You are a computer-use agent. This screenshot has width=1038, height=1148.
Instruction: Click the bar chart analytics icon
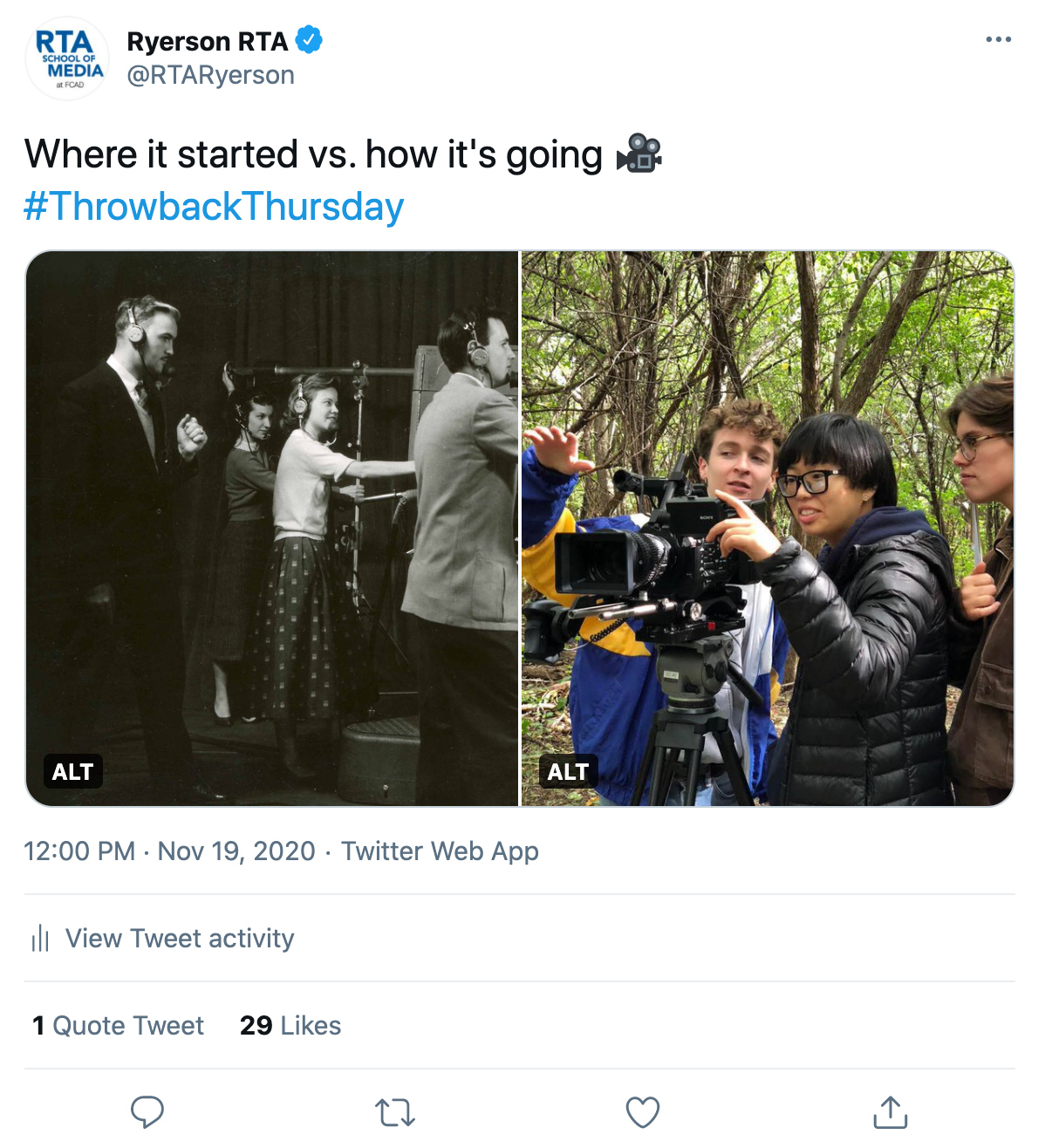pos(40,939)
